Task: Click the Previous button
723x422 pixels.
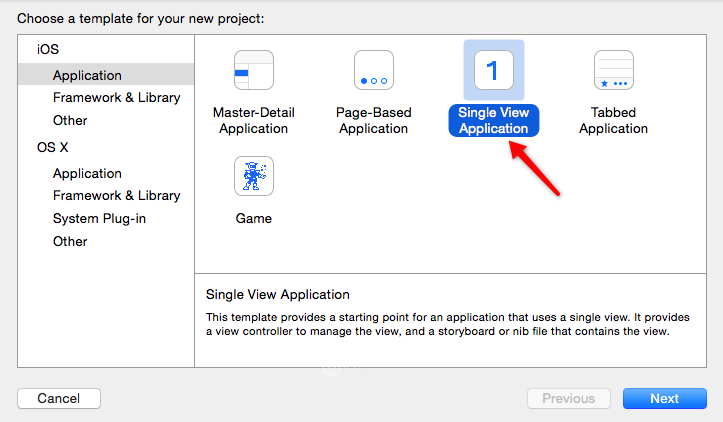Action: coord(568,398)
